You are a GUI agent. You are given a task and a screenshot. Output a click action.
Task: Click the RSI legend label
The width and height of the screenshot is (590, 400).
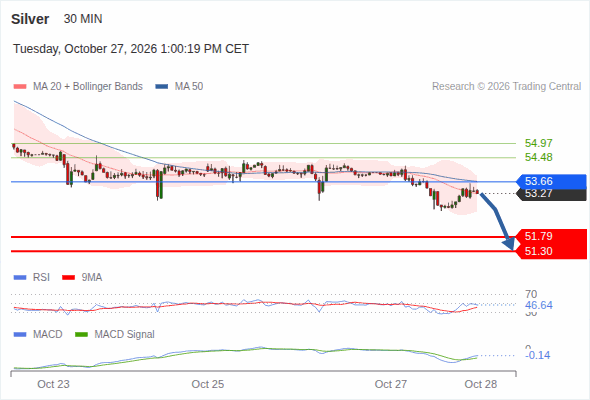(41, 277)
